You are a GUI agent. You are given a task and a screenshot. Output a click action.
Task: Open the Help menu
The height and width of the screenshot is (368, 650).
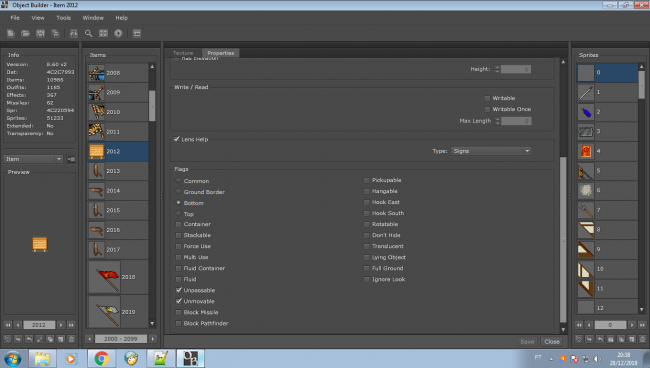[121, 18]
